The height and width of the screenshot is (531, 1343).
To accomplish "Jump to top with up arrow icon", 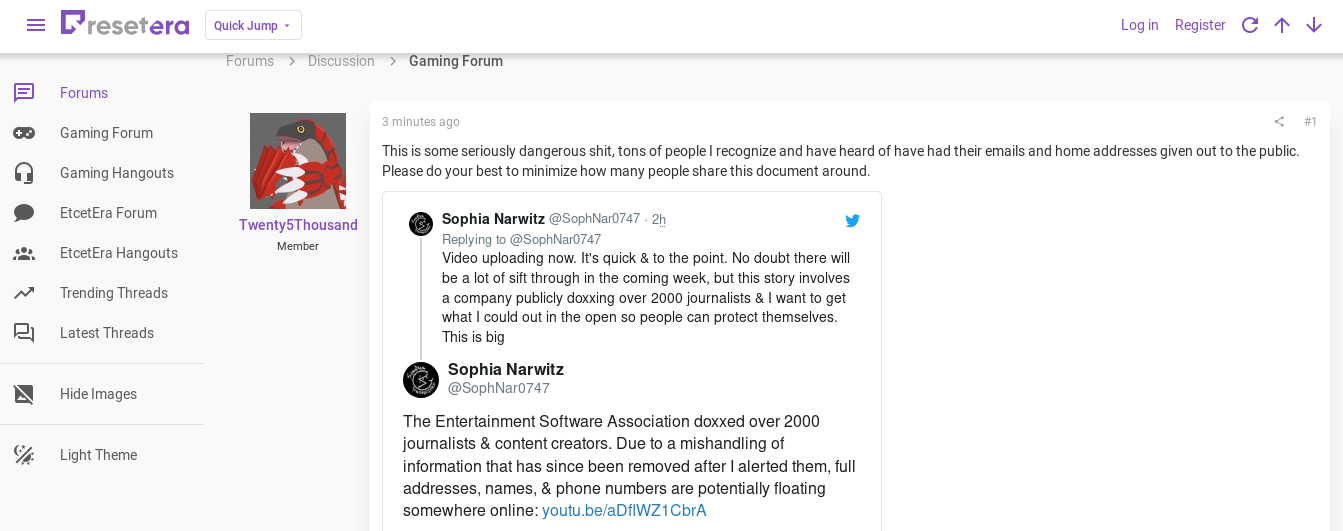I will pos(1282,25).
